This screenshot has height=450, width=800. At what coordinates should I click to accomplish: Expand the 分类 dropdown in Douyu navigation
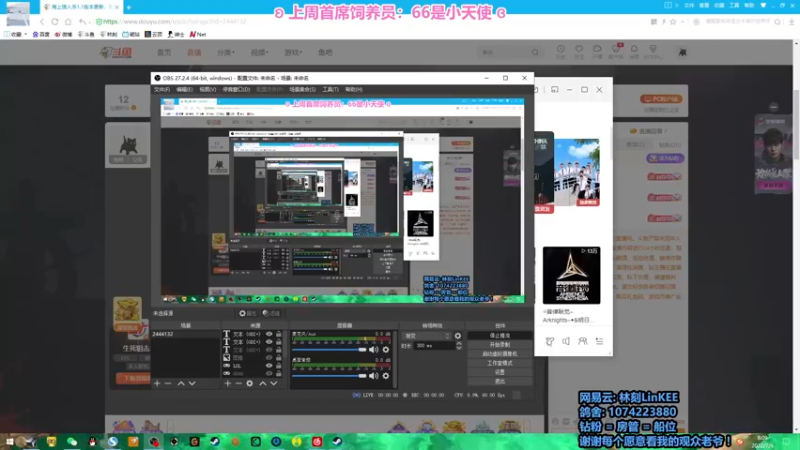[x=226, y=52]
